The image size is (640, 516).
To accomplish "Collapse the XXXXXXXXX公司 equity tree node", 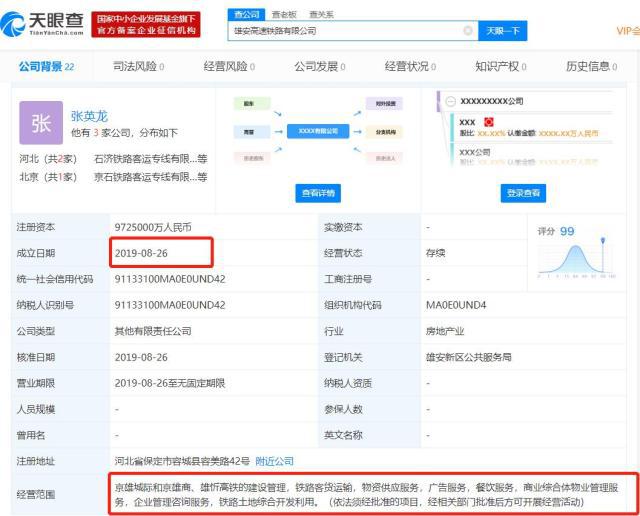I will pos(451,101).
